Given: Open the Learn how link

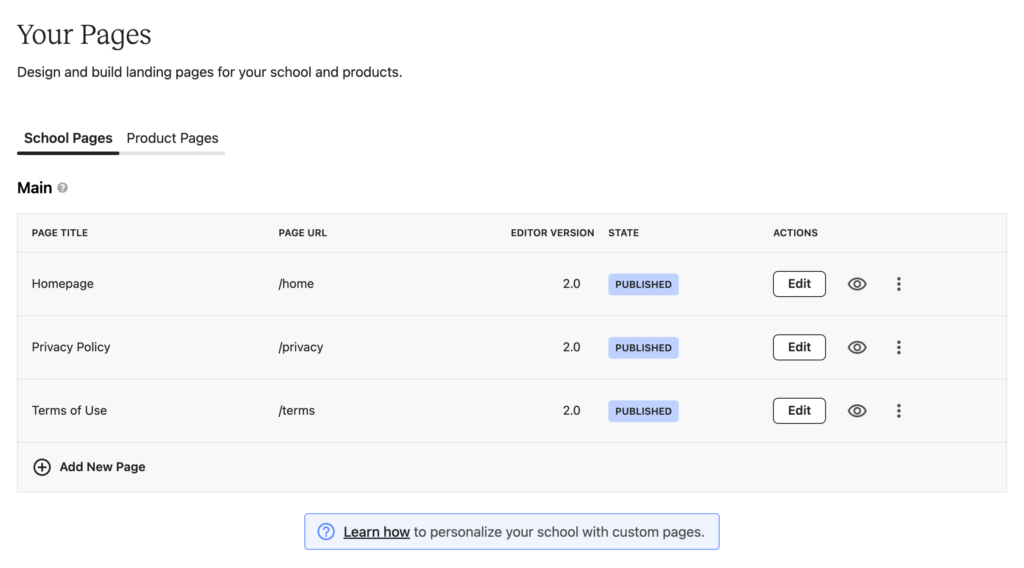Looking at the screenshot, I should 376,532.
